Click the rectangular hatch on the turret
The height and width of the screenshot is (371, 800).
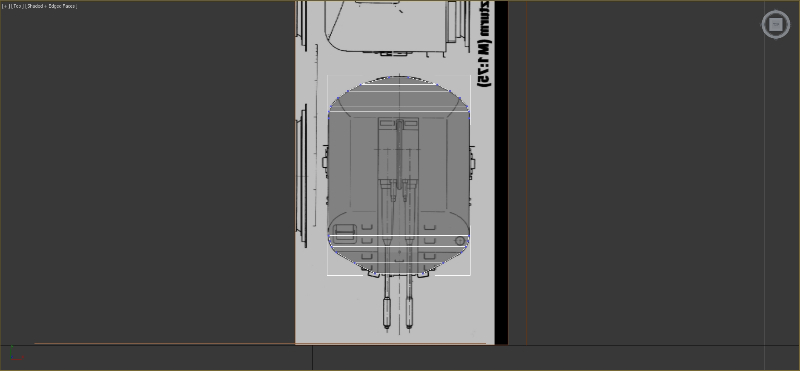tap(345, 232)
